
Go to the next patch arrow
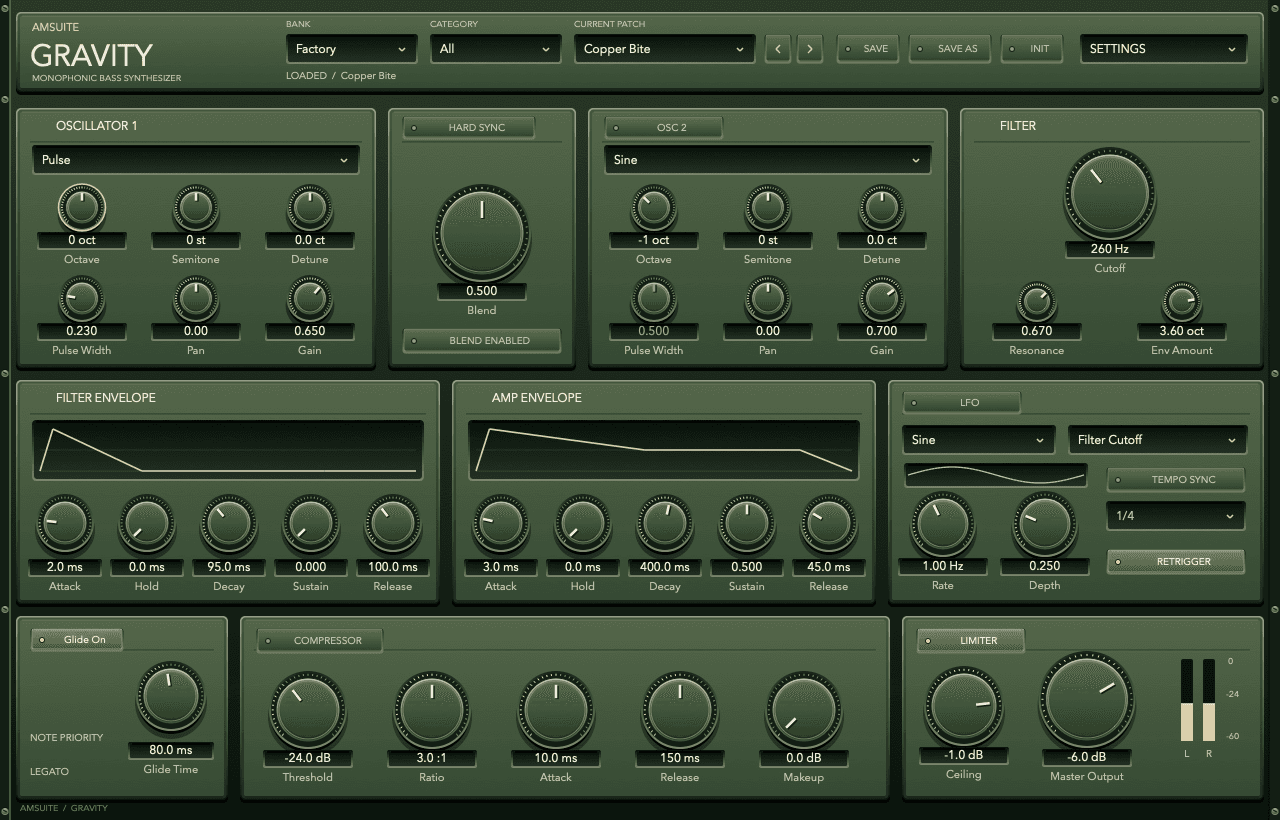[810, 48]
